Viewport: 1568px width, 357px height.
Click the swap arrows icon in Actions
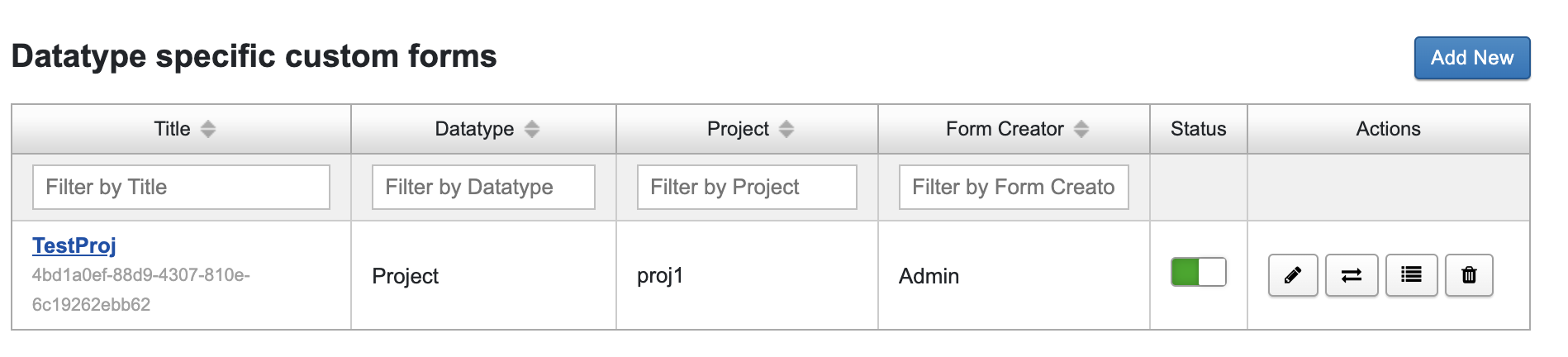pos(1352,275)
